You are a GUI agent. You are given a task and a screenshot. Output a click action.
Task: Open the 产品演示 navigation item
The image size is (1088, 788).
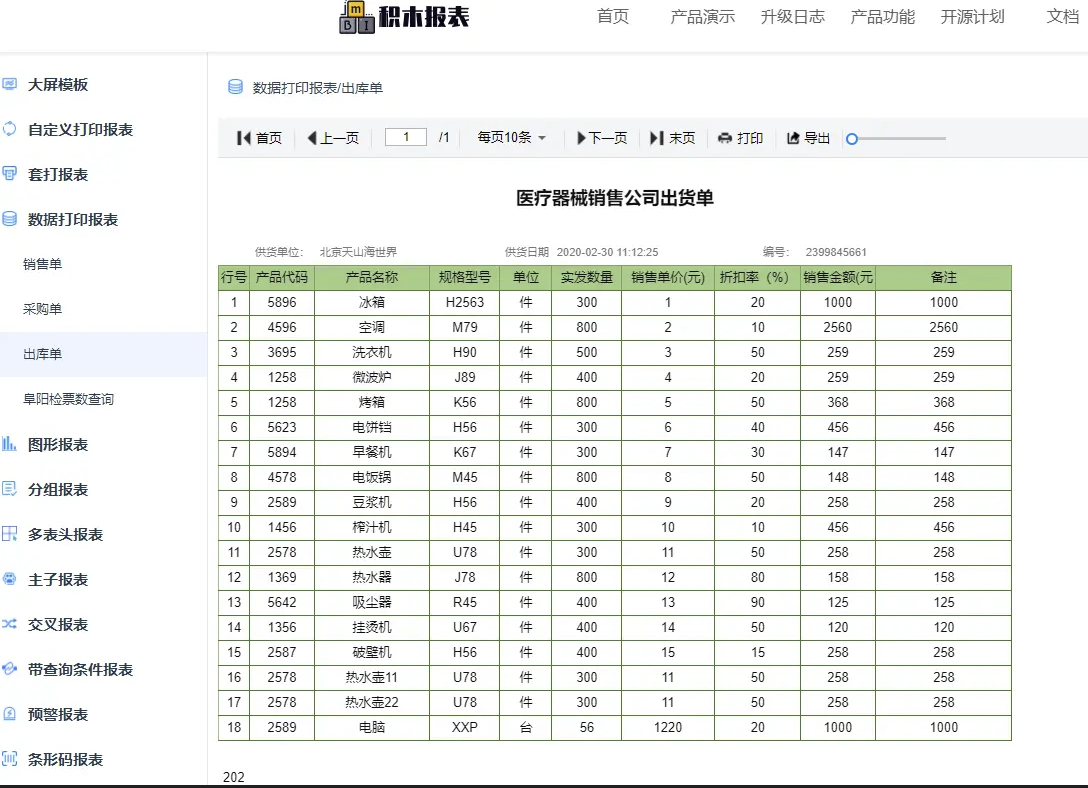click(x=703, y=17)
